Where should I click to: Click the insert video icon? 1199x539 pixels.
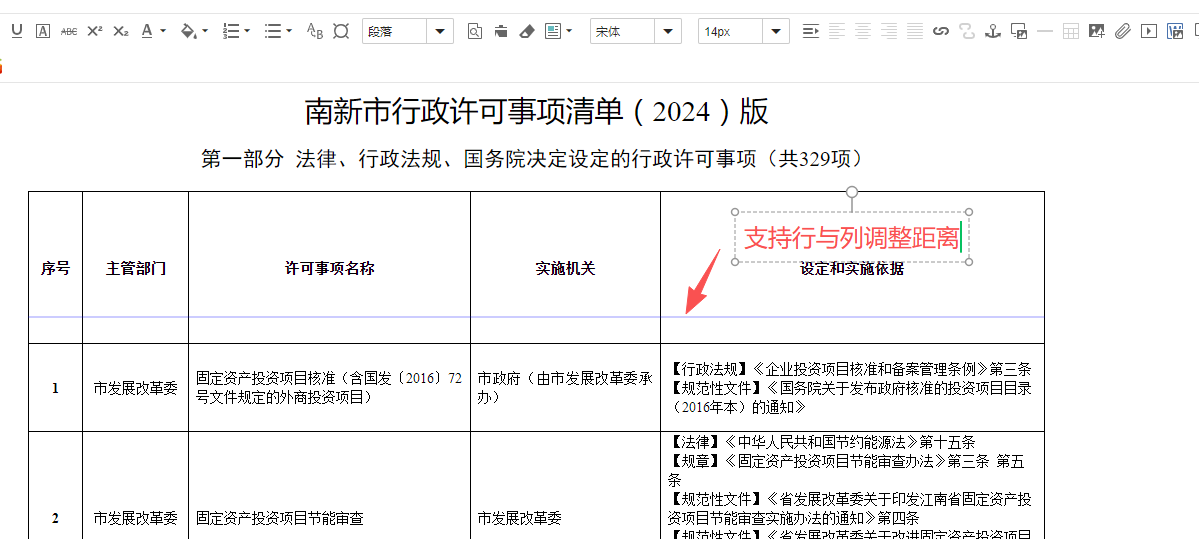(1149, 31)
